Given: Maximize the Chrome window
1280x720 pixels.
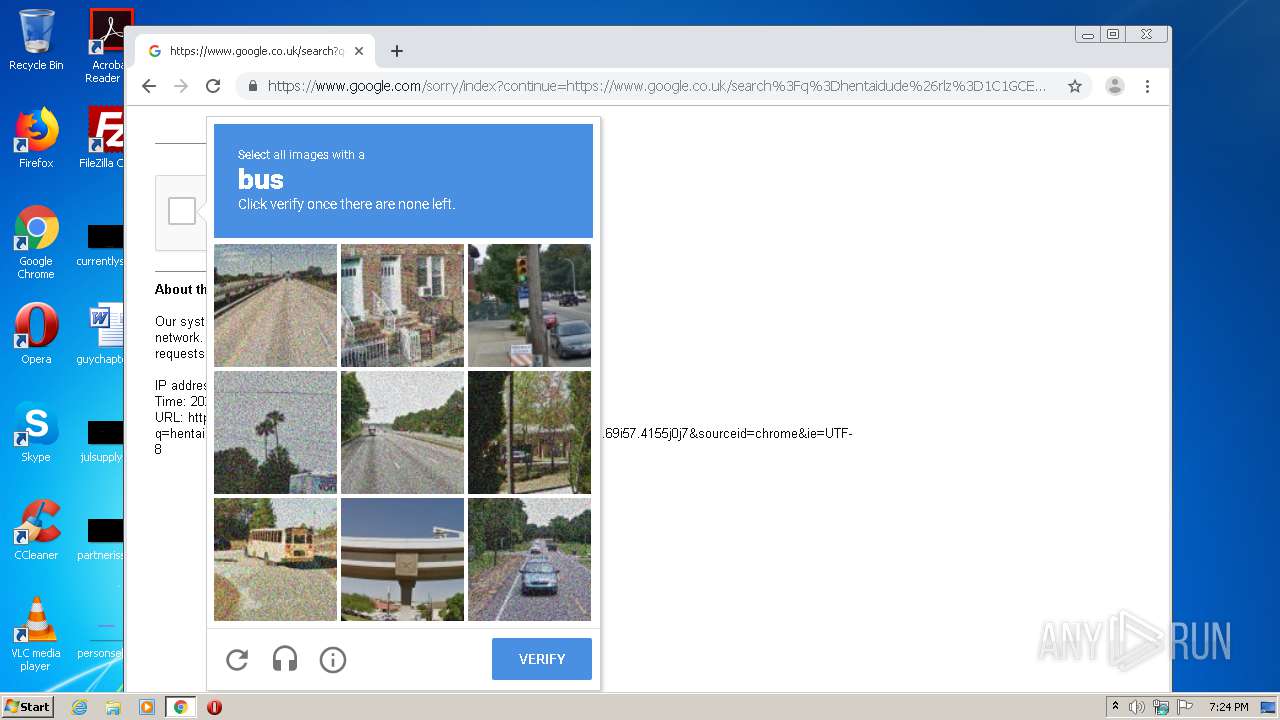Looking at the screenshot, I should 1113,34.
